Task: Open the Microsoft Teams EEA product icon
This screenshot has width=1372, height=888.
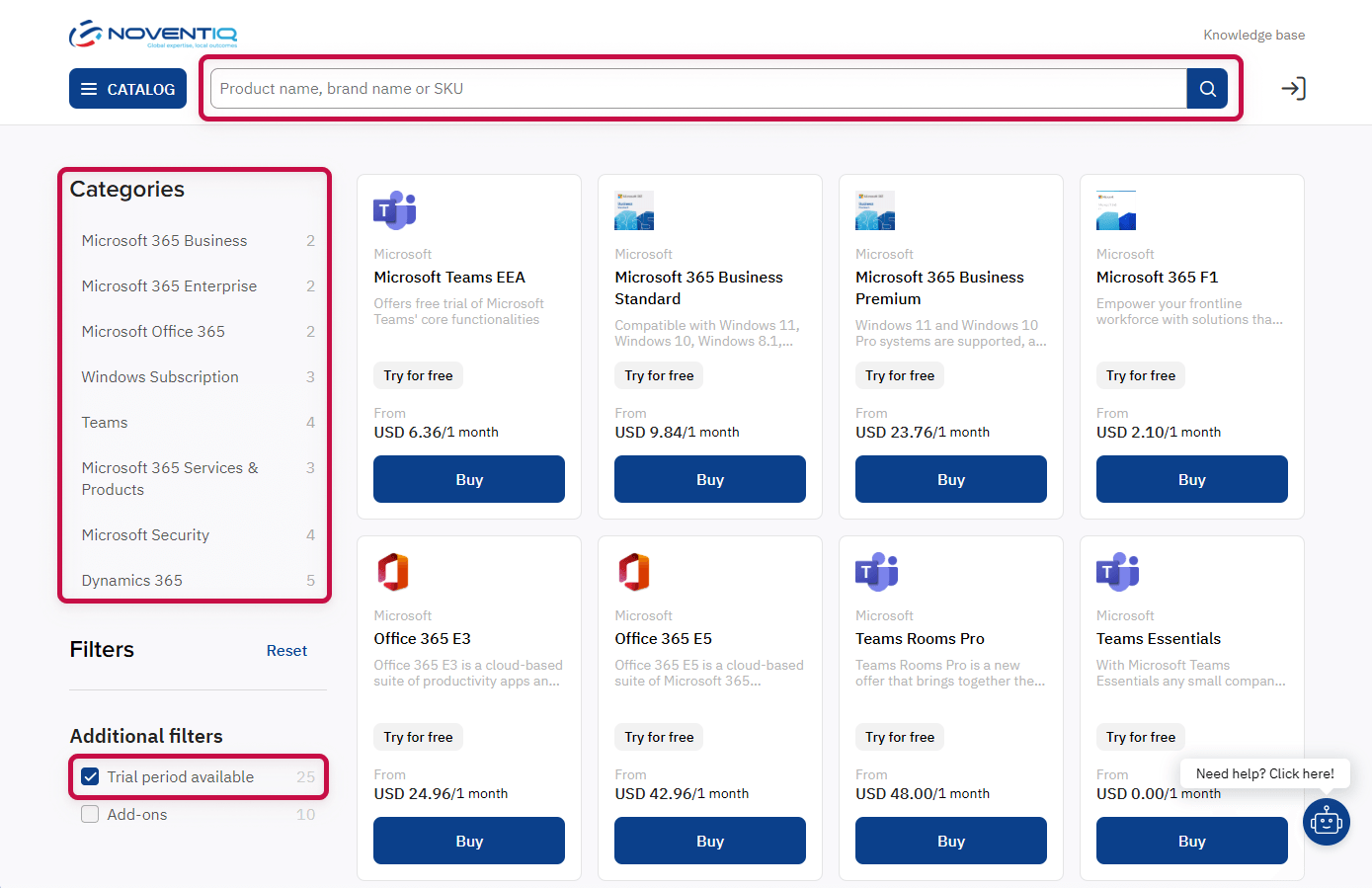Action: [x=394, y=209]
